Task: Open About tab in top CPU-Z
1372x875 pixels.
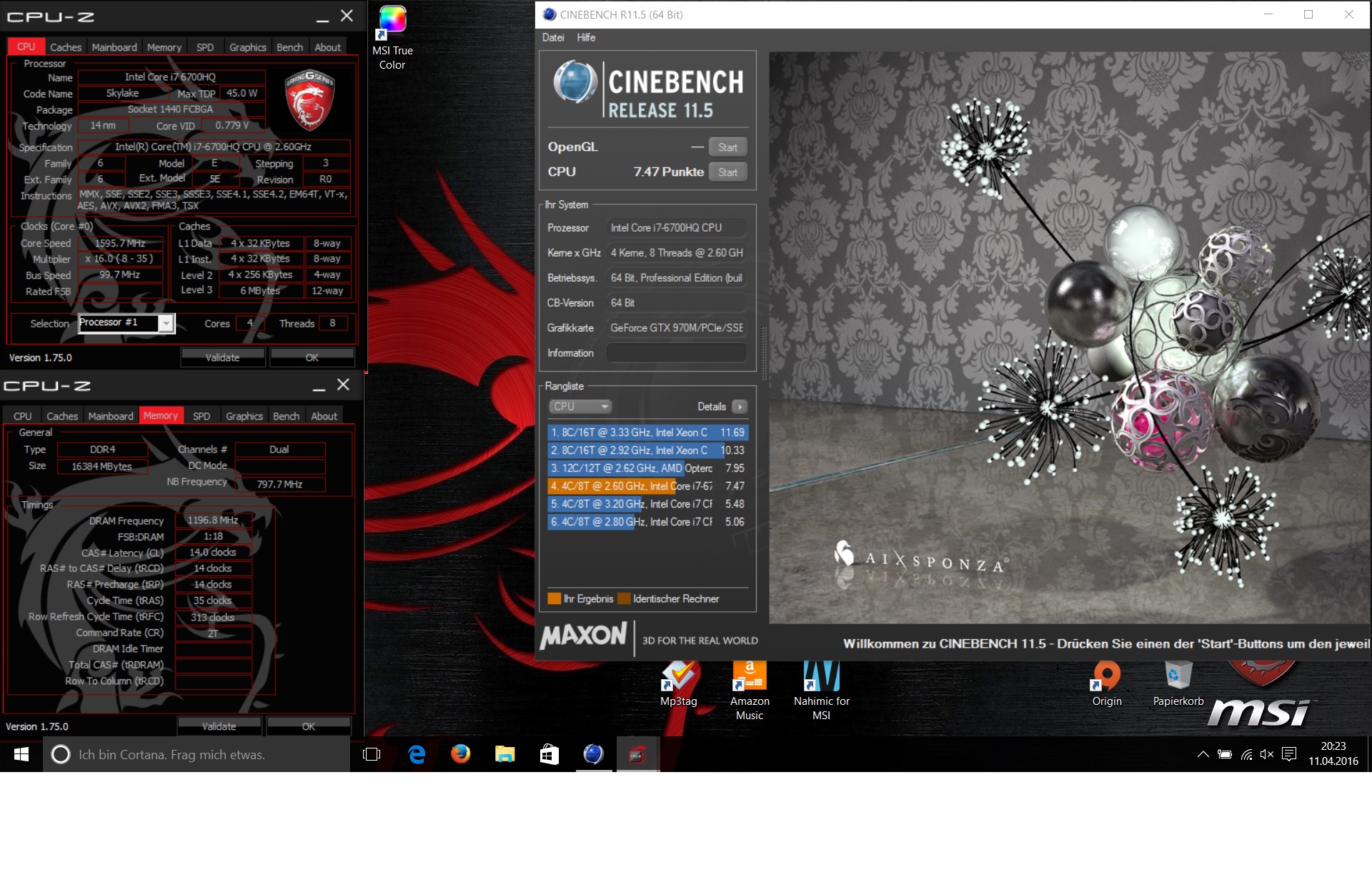Action: point(328,47)
